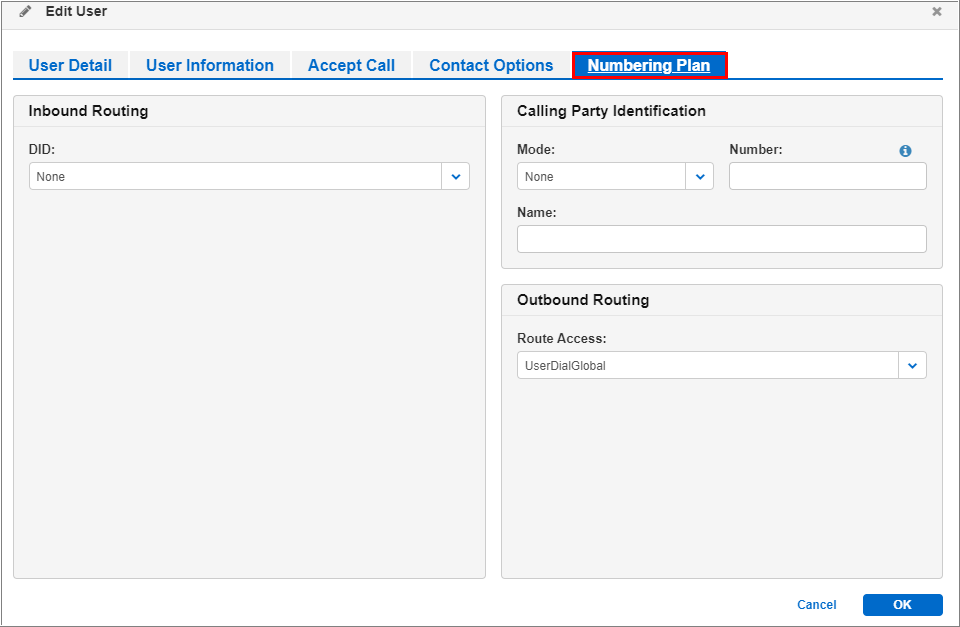Click inside the Name input field
Screen dimensions: 960x627
tap(721, 239)
